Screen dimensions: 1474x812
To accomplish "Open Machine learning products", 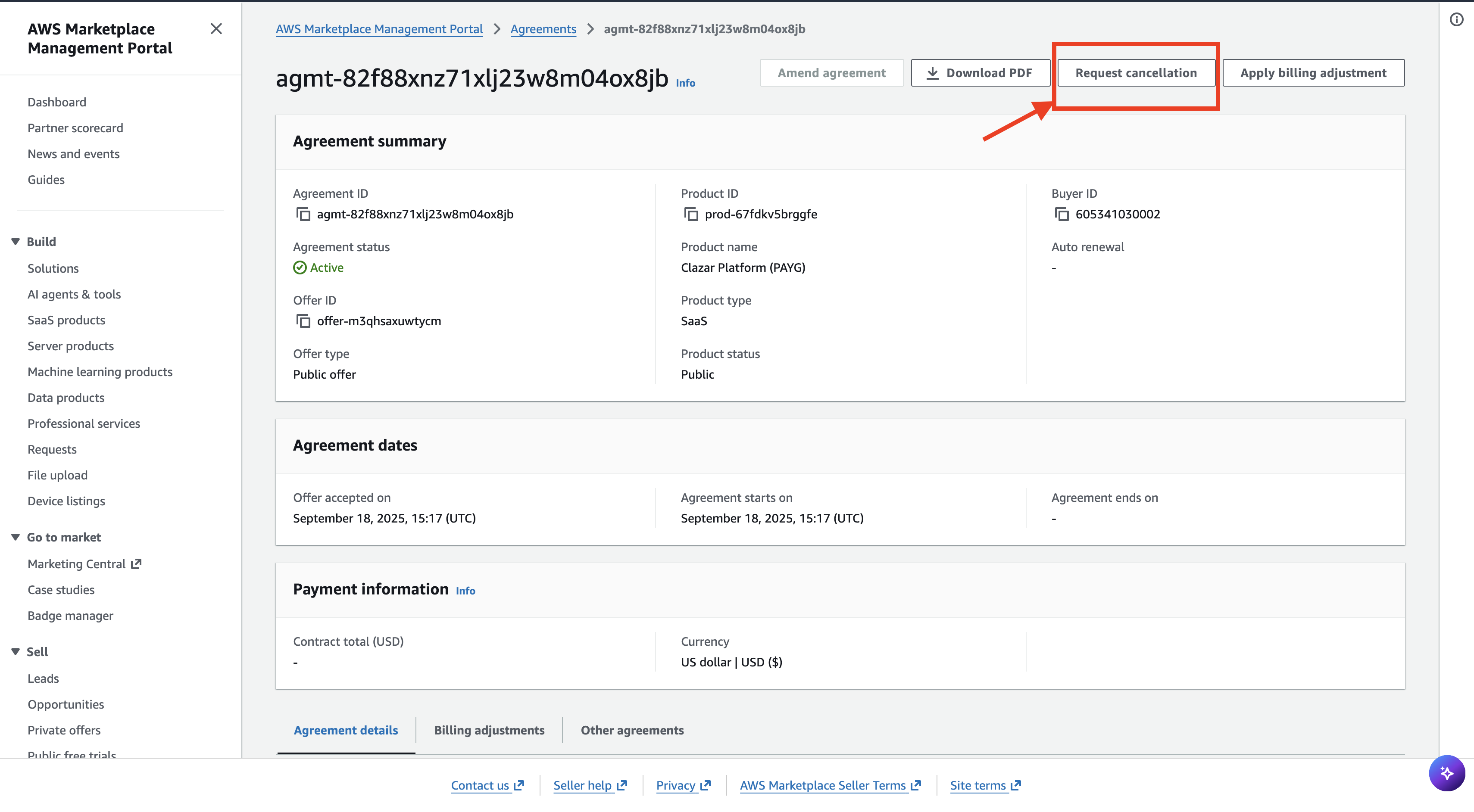I will (x=100, y=372).
